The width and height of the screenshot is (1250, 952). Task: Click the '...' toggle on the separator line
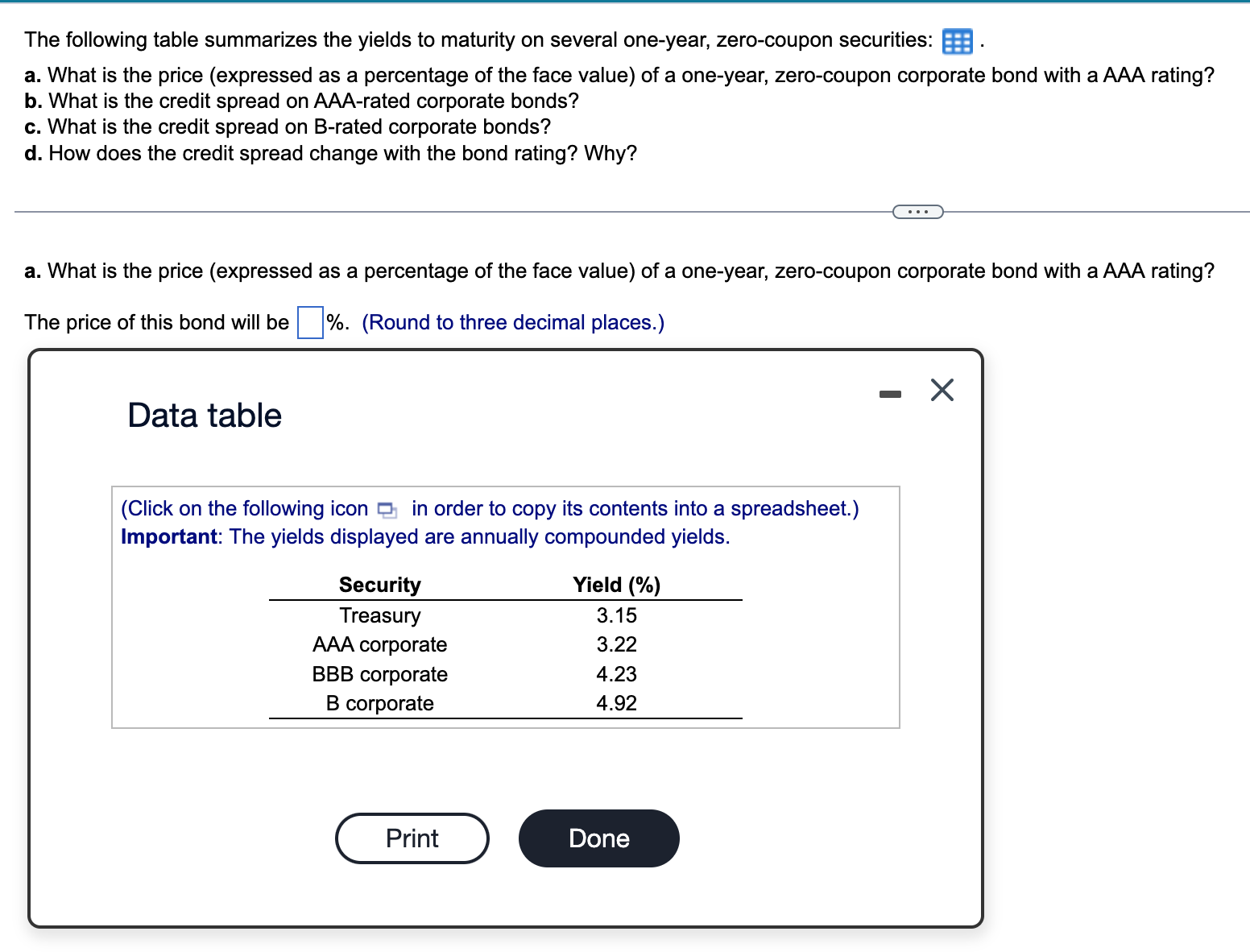click(x=917, y=211)
